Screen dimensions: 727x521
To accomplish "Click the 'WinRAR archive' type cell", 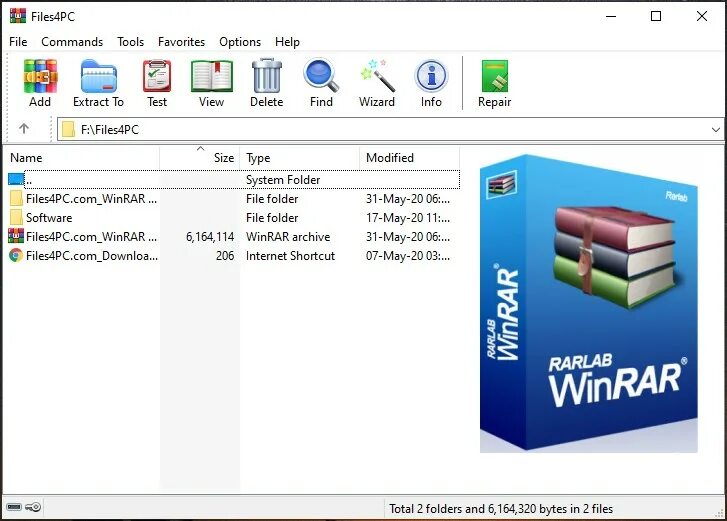I will click(x=288, y=237).
